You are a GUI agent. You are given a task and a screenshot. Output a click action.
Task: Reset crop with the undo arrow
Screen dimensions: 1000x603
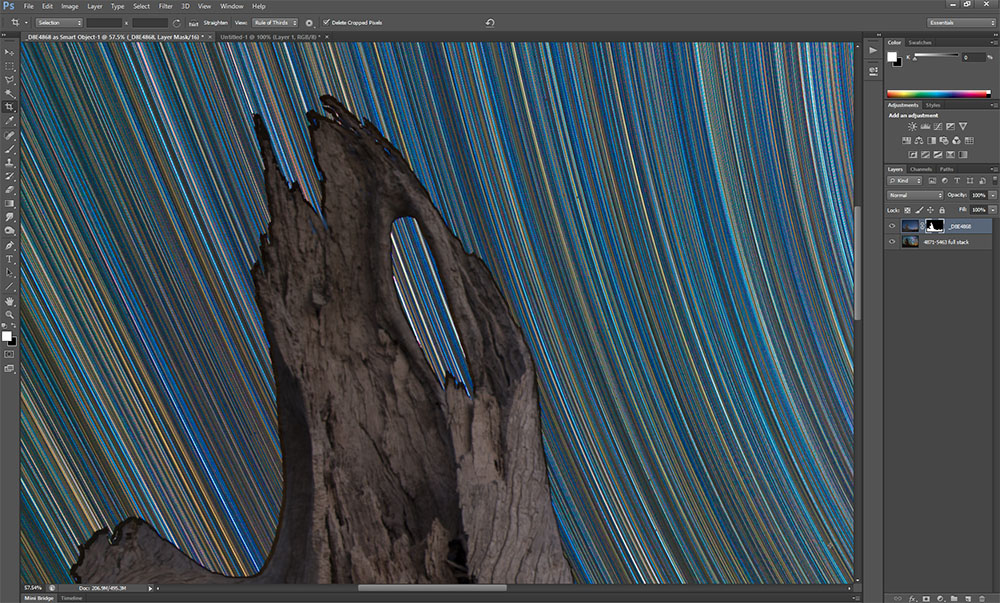[x=490, y=22]
